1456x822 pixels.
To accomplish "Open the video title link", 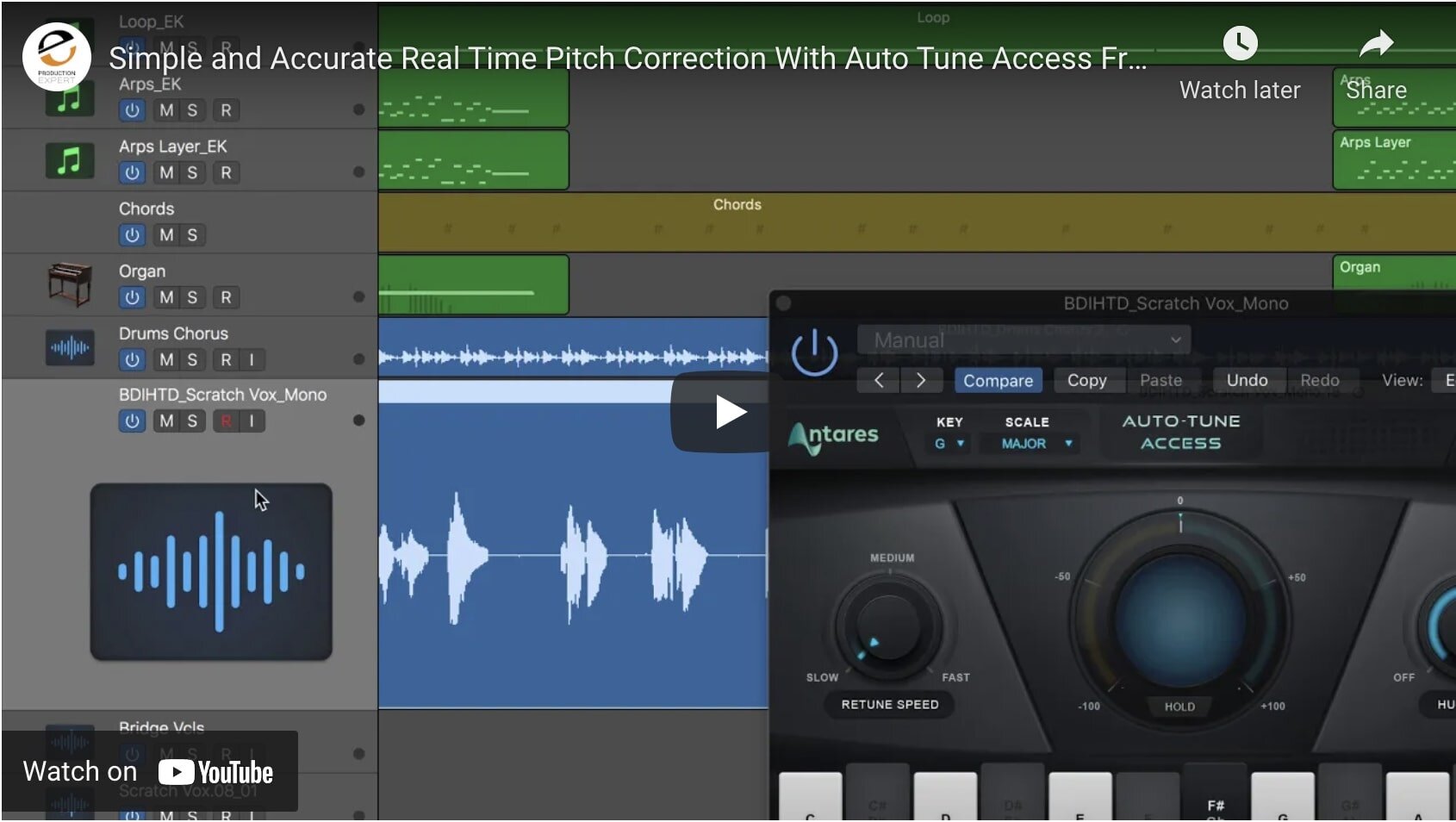I will click(627, 58).
